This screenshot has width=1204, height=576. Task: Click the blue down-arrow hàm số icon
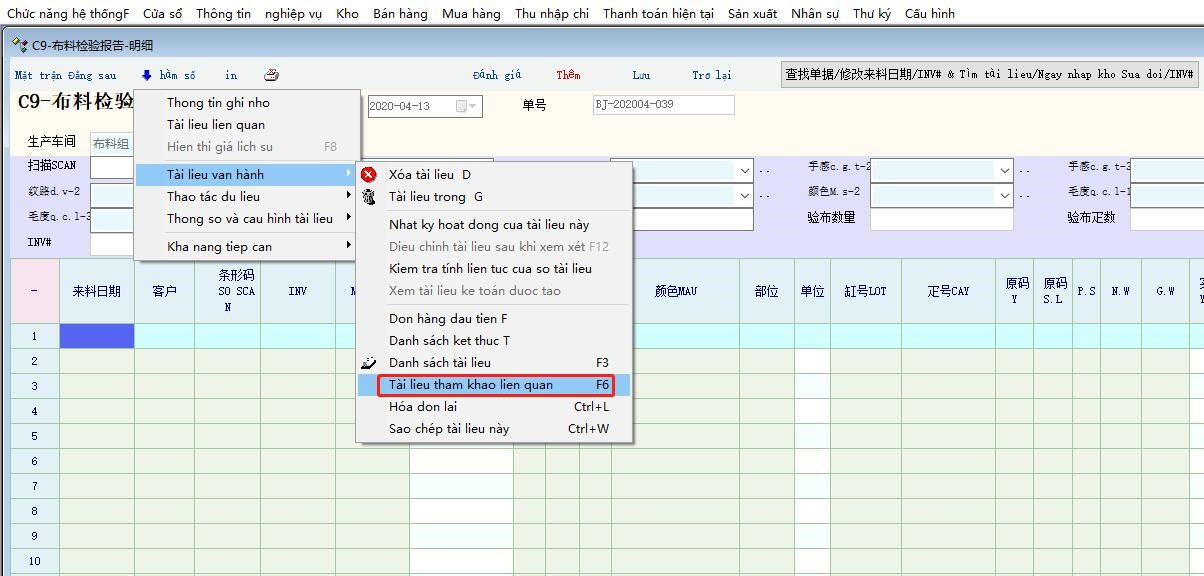(146, 75)
